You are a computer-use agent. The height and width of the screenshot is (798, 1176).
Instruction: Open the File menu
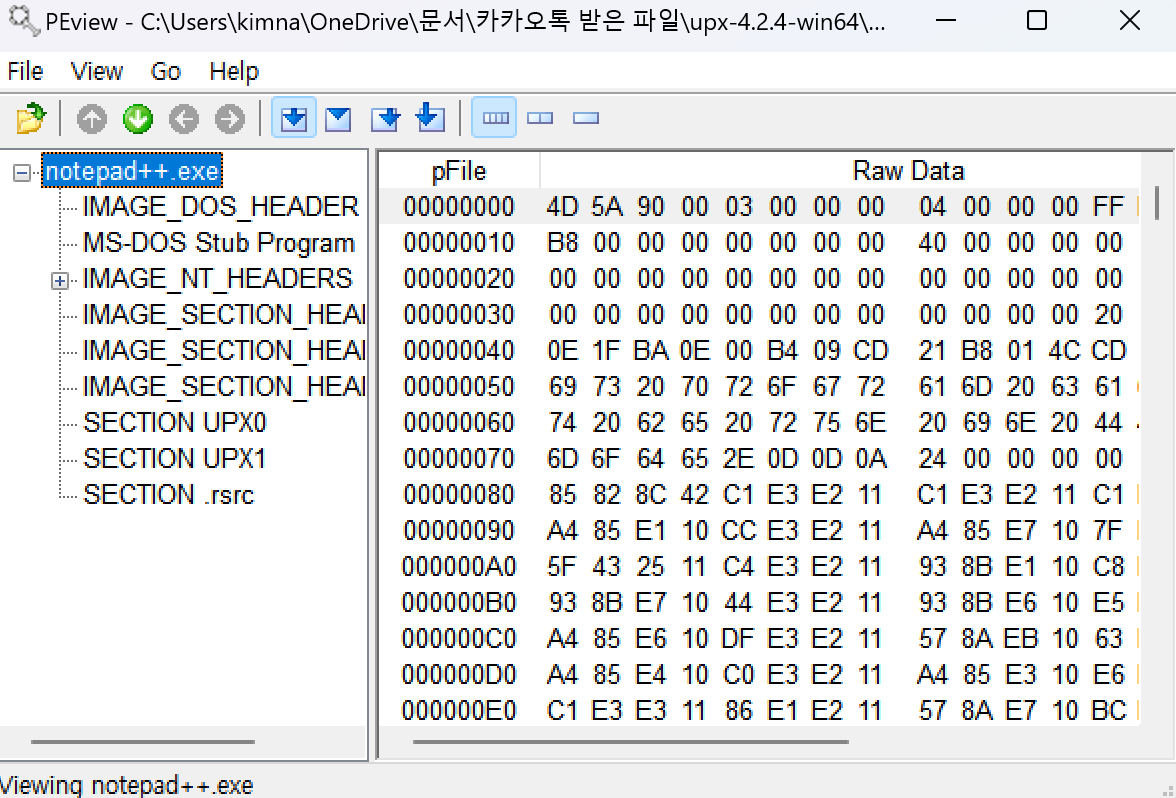click(x=26, y=71)
